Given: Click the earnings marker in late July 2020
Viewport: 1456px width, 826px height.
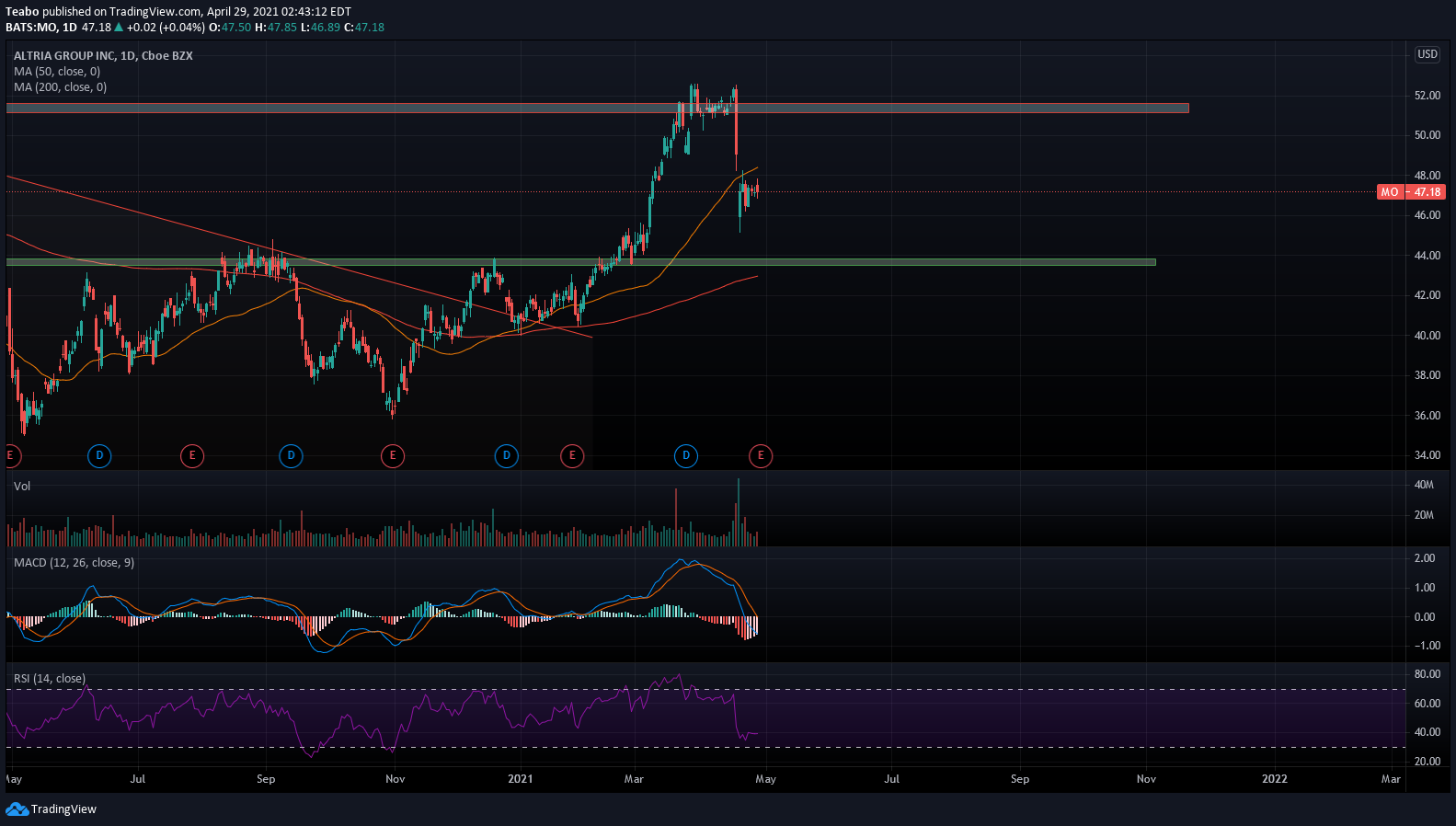Looking at the screenshot, I should click(x=191, y=455).
